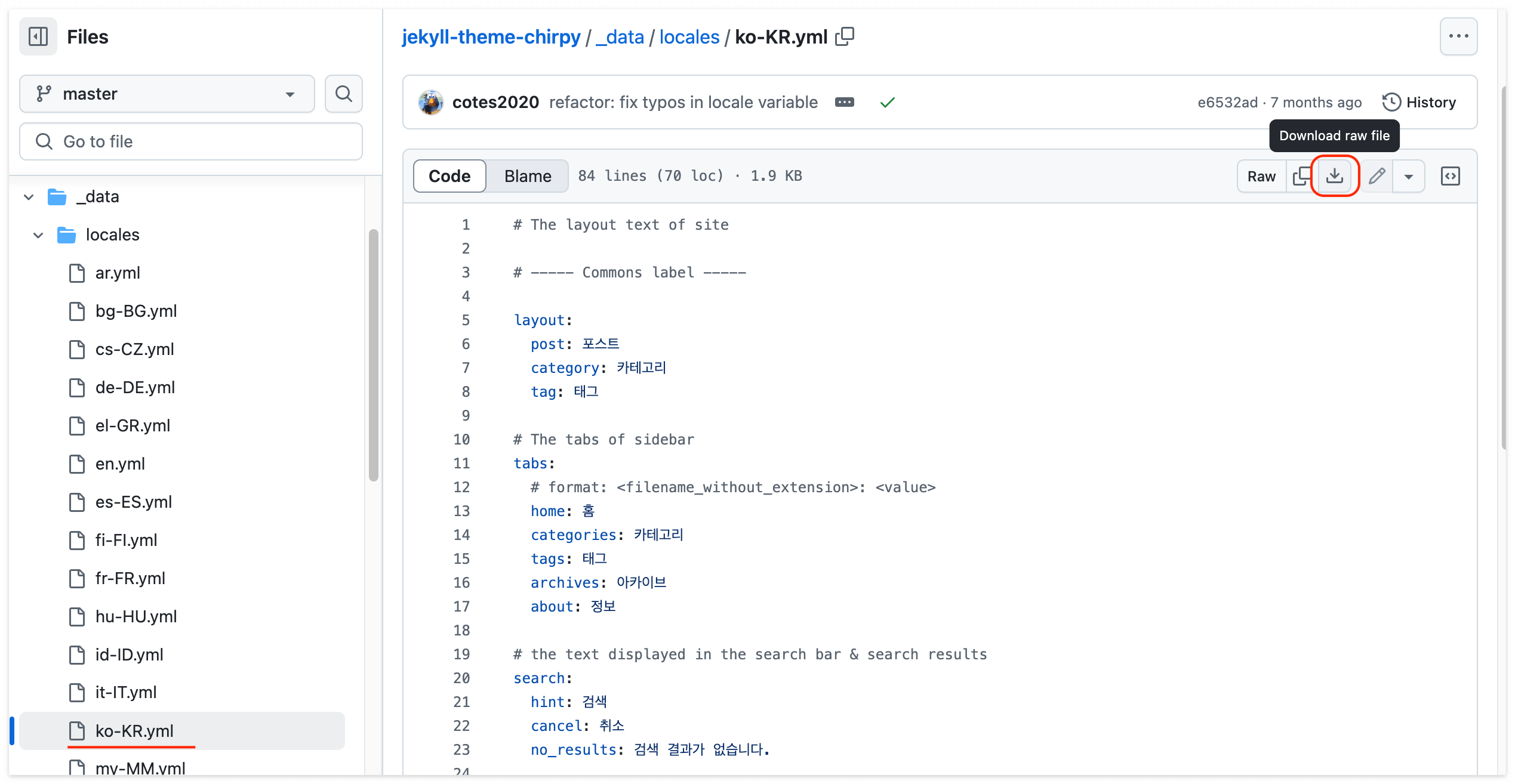Image resolution: width=1515 pixels, height=784 pixels.
Task: Collapse the file tree side panel
Action: [38, 37]
